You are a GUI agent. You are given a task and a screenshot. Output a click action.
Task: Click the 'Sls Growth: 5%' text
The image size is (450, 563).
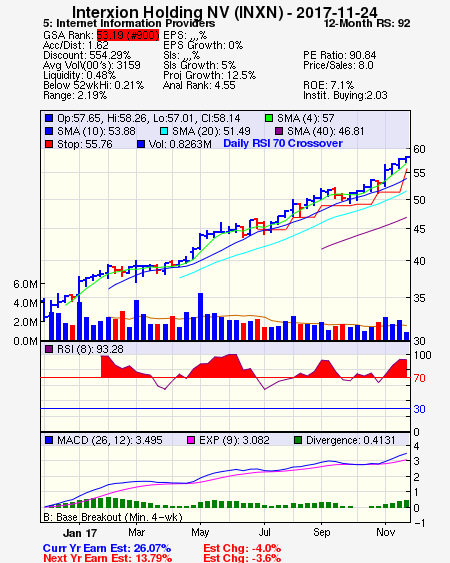pos(199,65)
